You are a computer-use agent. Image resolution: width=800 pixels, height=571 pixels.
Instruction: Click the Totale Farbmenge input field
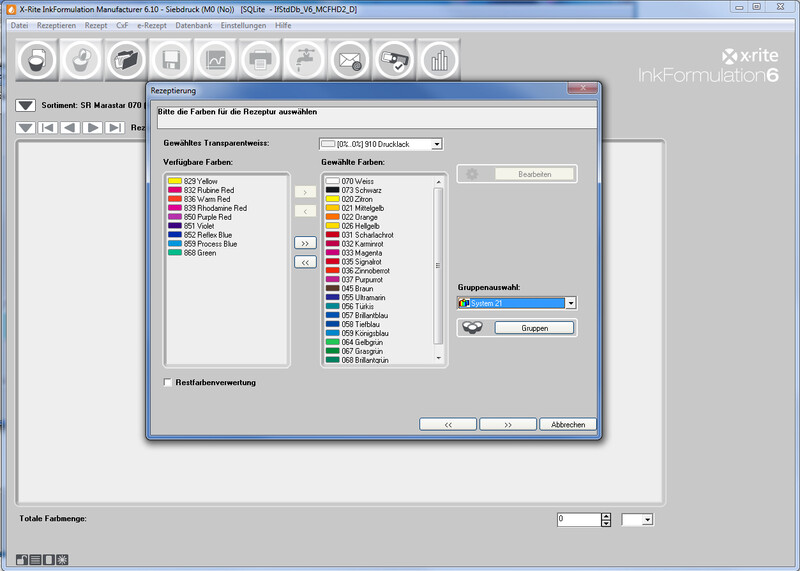point(577,520)
